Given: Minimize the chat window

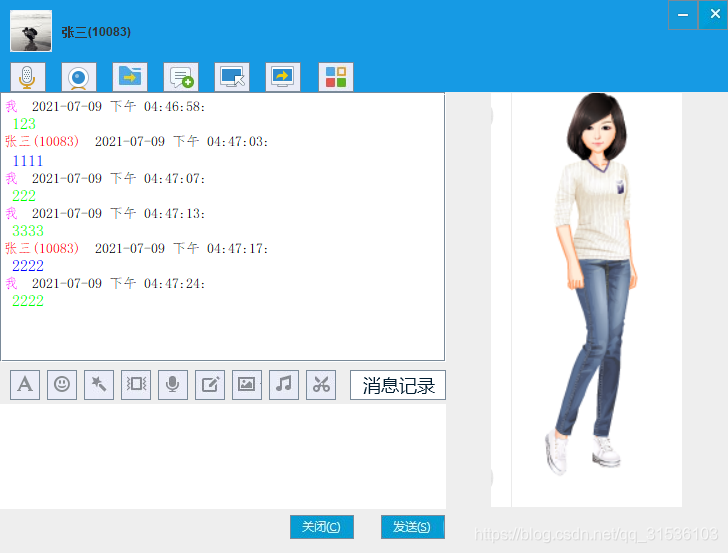Looking at the screenshot, I should pyautogui.click(x=683, y=15).
